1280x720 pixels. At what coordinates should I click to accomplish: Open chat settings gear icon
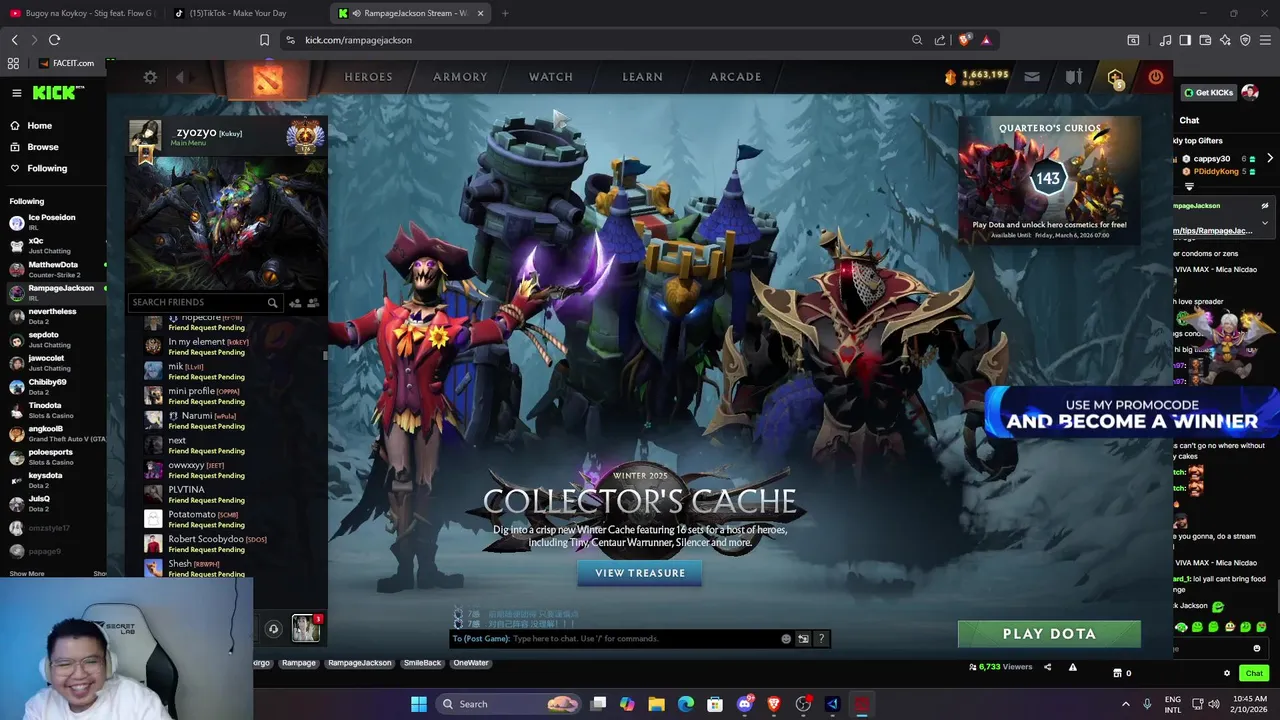pos(1227,673)
